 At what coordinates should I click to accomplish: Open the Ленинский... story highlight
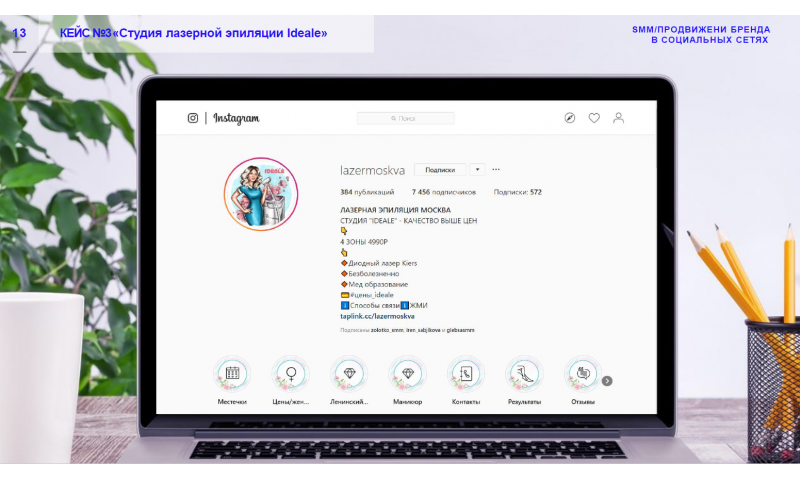pyautogui.click(x=349, y=373)
